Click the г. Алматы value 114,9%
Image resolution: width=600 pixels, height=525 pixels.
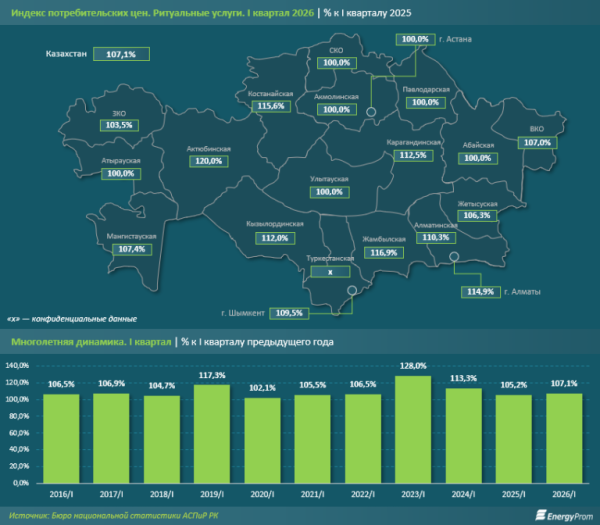coord(481,292)
